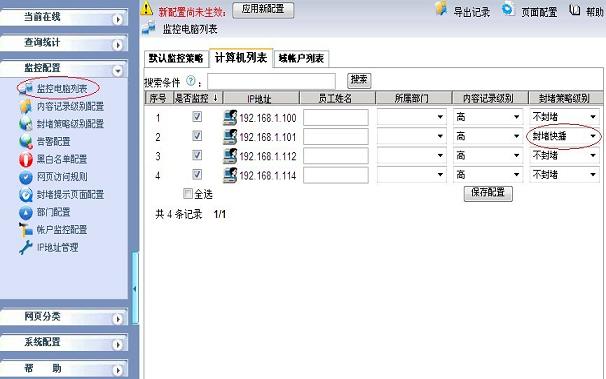The width and height of the screenshot is (606, 379).
Task: Open 内容记录级别 dropdown for row 1
Action: tap(488, 117)
